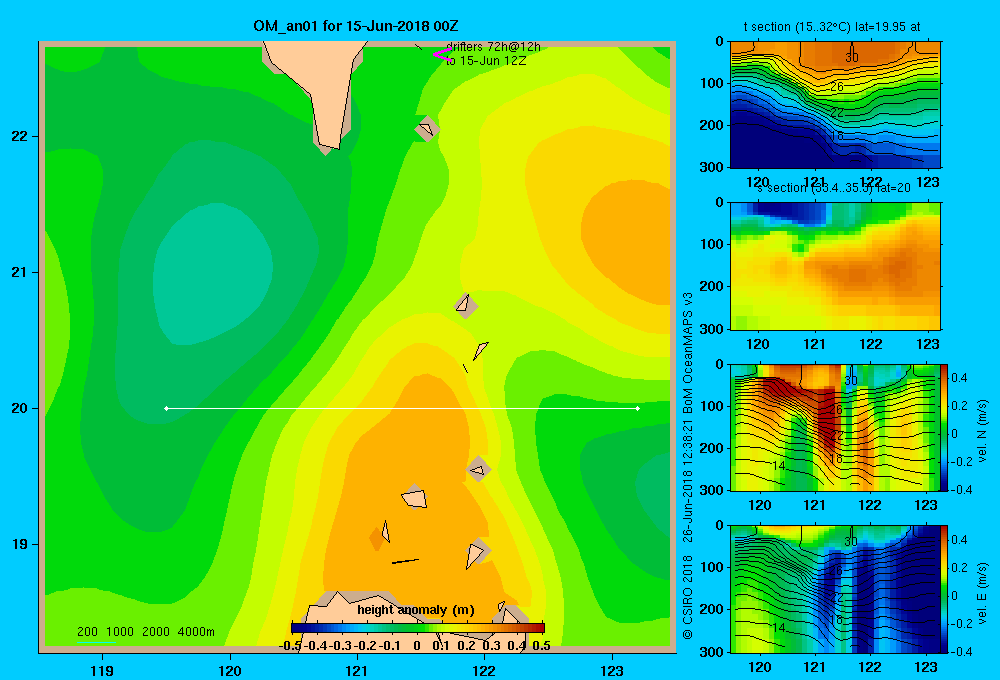
Task: Click the main map latitude label "19"
Action: click(x=20, y=544)
